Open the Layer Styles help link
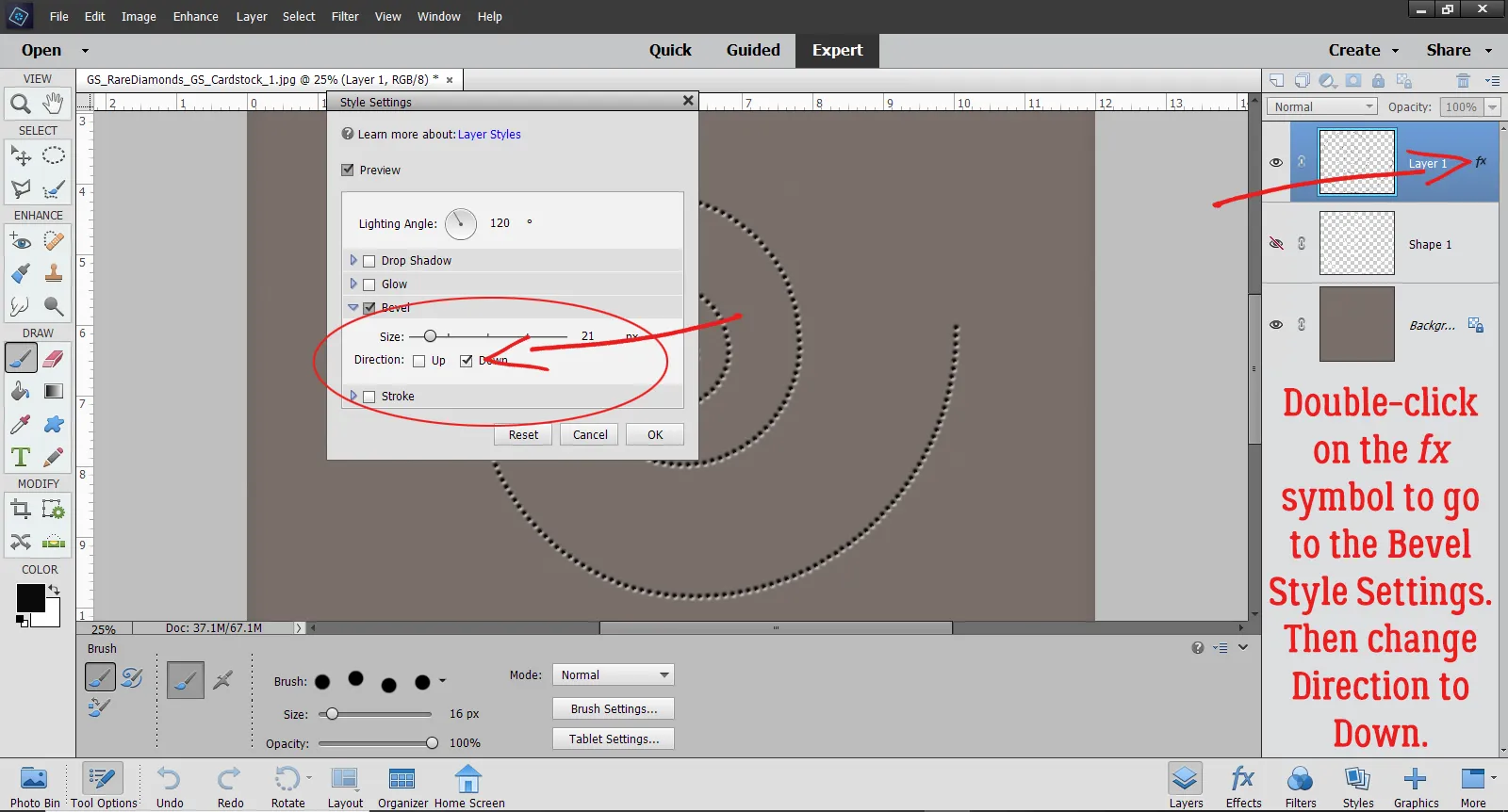This screenshot has height=812, width=1508. pyautogui.click(x=489, y=135)
